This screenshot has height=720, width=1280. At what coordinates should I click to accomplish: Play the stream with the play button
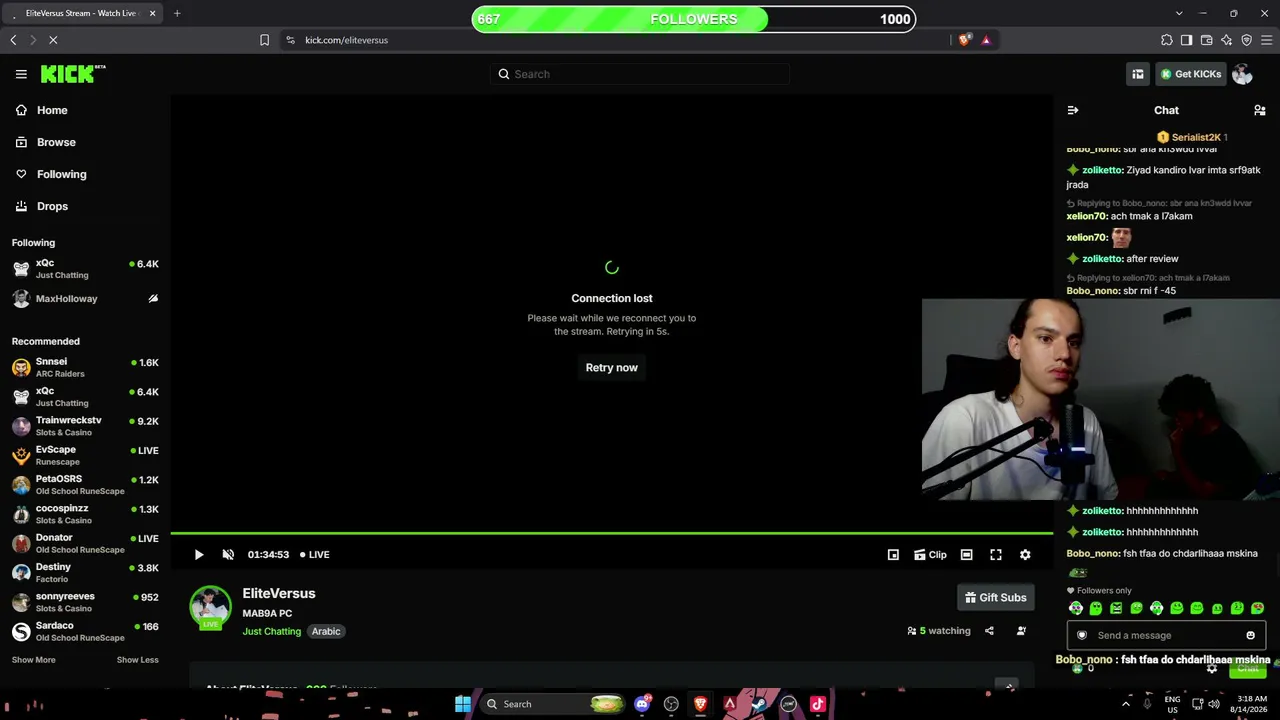click(x=199, y=555)
